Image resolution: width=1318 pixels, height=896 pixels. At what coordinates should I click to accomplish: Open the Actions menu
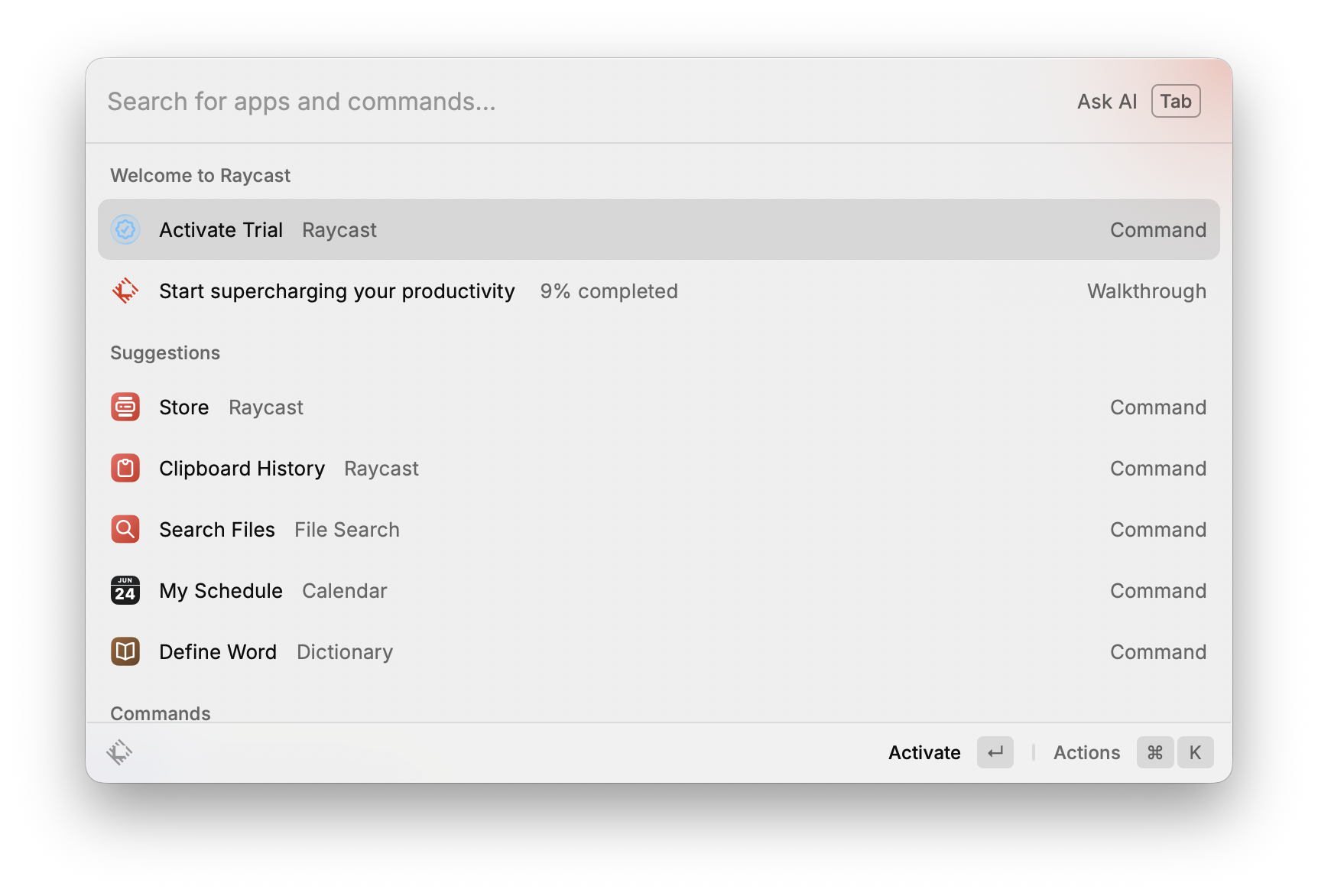click(1086, 753)
